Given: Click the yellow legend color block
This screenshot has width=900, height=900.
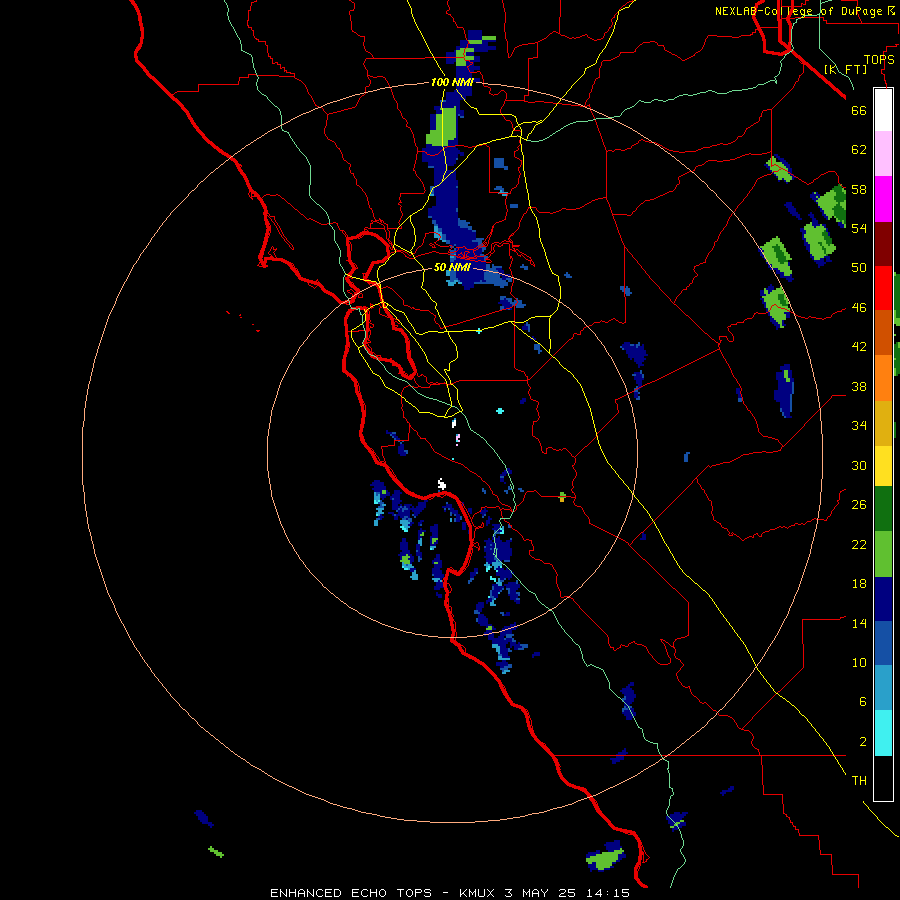Looking at the screenshot, I should (883, 466).
